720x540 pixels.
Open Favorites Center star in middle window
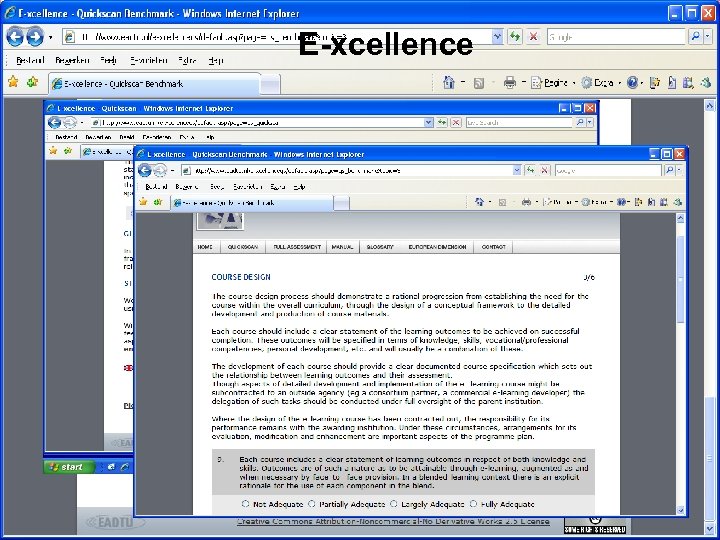click(53, 151)
